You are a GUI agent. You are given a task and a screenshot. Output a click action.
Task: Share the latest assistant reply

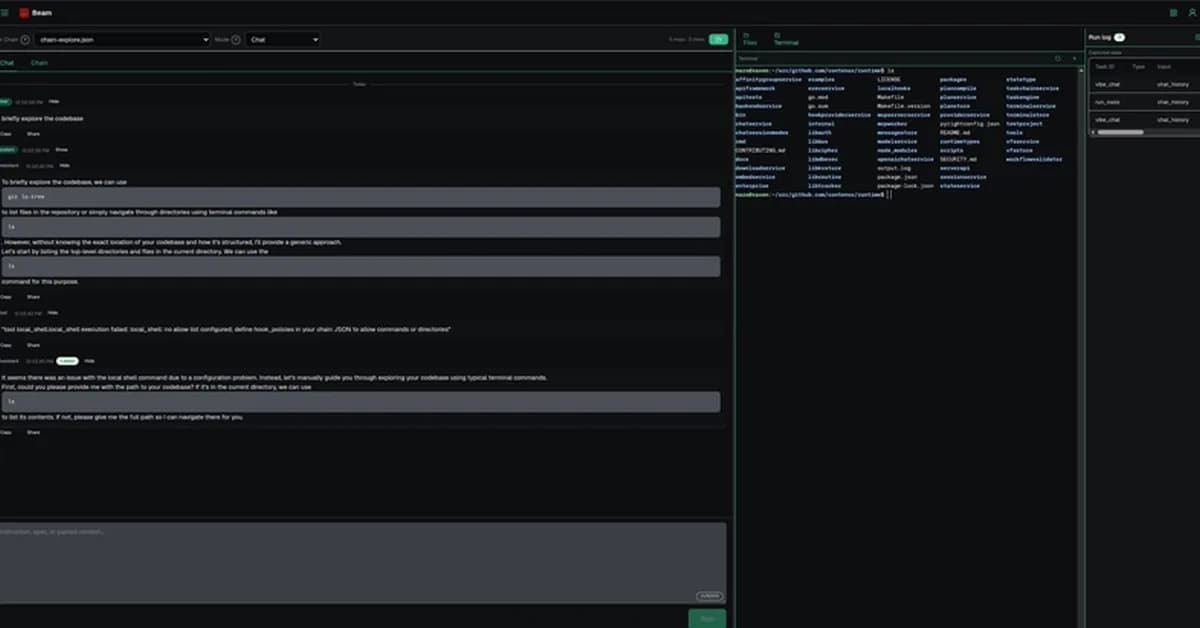point(32,432)
